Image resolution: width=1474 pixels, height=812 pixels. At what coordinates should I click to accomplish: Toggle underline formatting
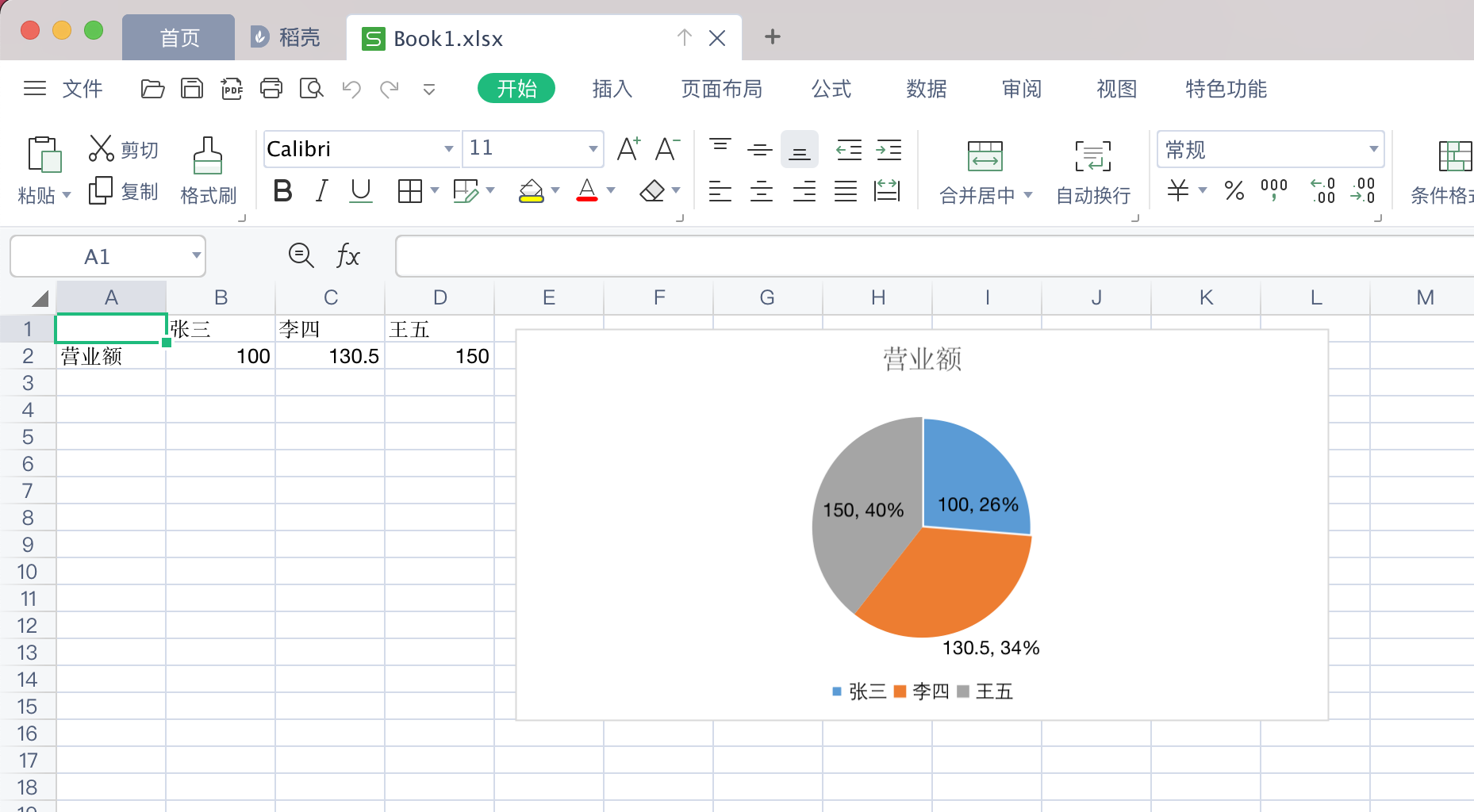point(361,190)
